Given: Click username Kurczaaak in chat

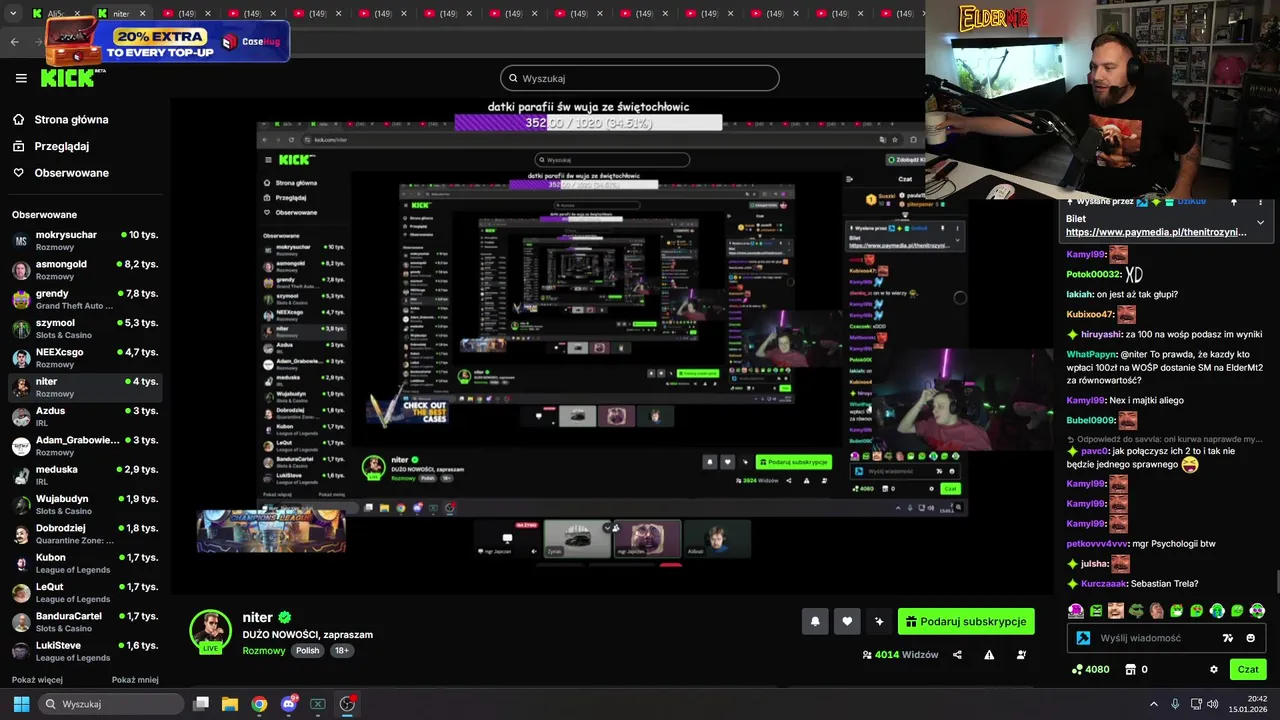Looking at the screenshot, I should (x=1104, y=584).
